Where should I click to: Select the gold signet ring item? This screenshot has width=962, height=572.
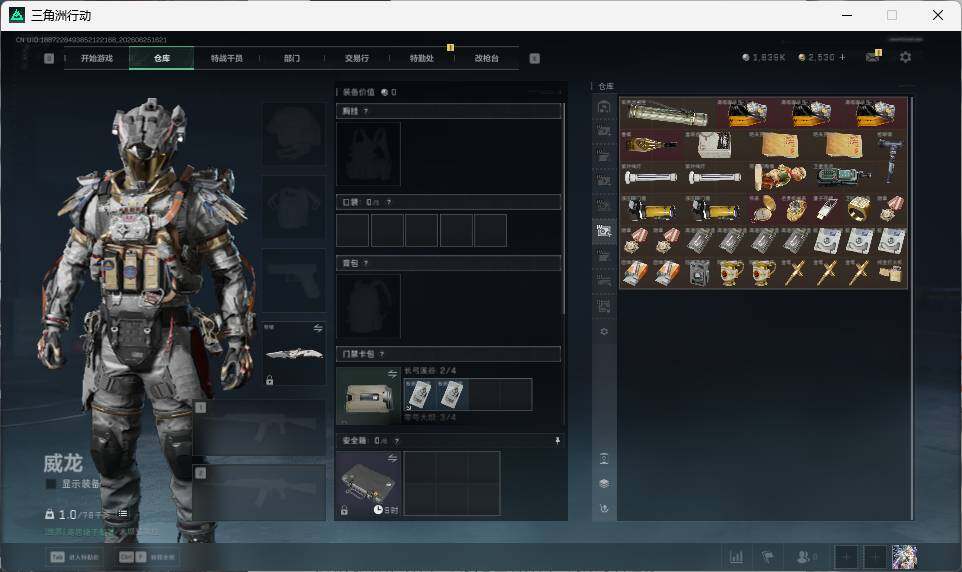click(x=858, y=210)
